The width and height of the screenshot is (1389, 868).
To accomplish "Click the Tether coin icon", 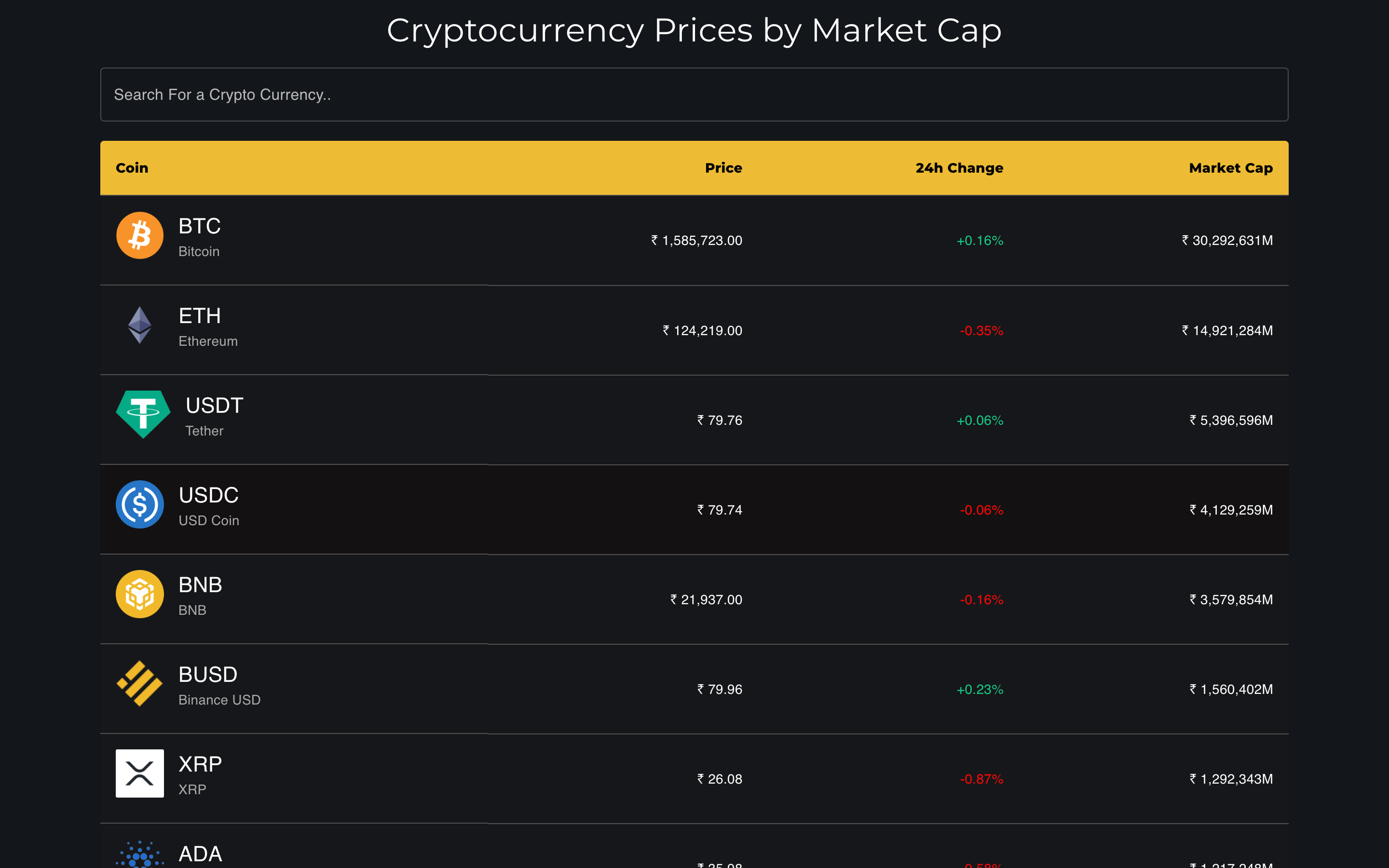I will click(142, 415).
